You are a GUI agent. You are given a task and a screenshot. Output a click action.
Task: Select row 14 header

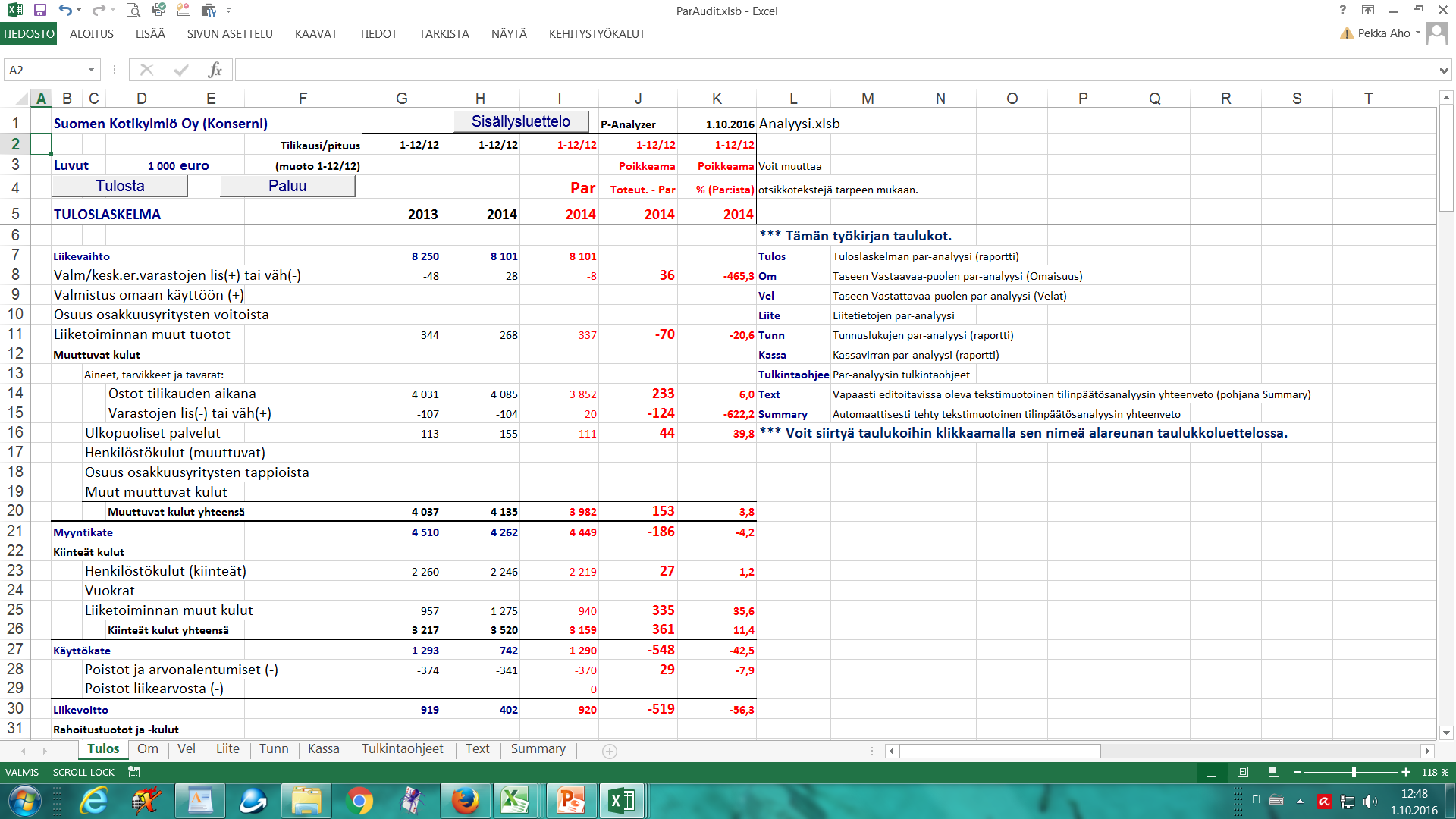pos(15,393)
